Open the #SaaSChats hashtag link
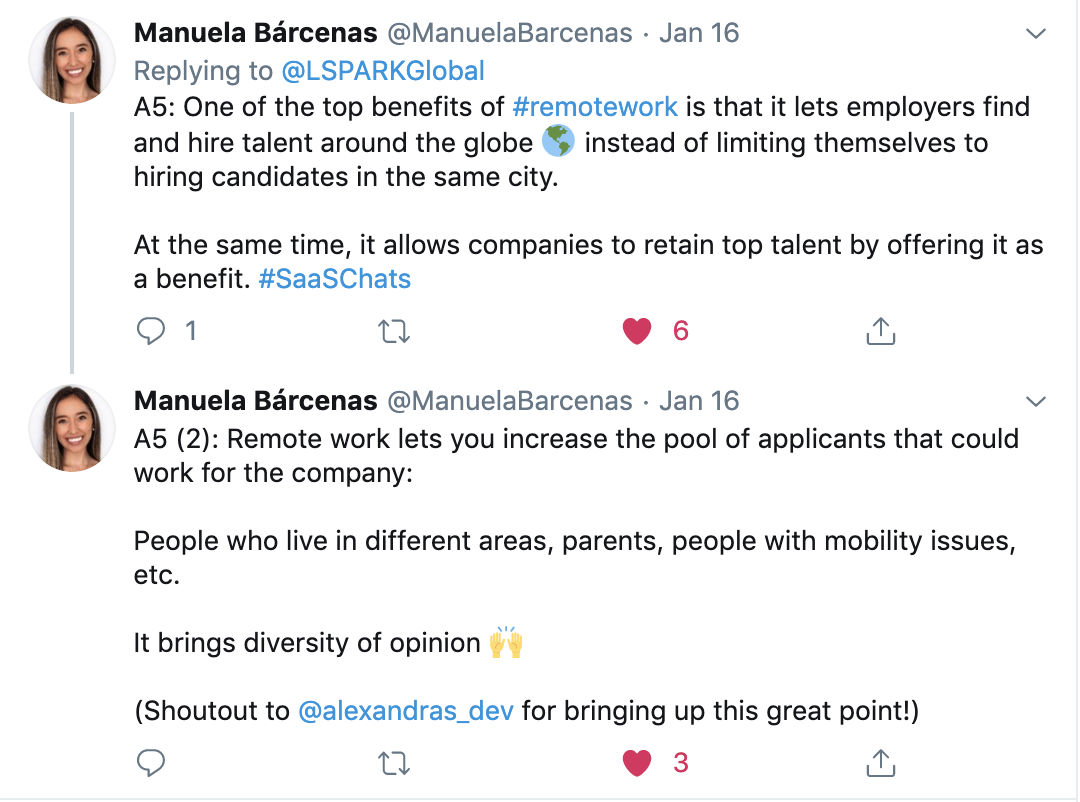 (335, 279)
